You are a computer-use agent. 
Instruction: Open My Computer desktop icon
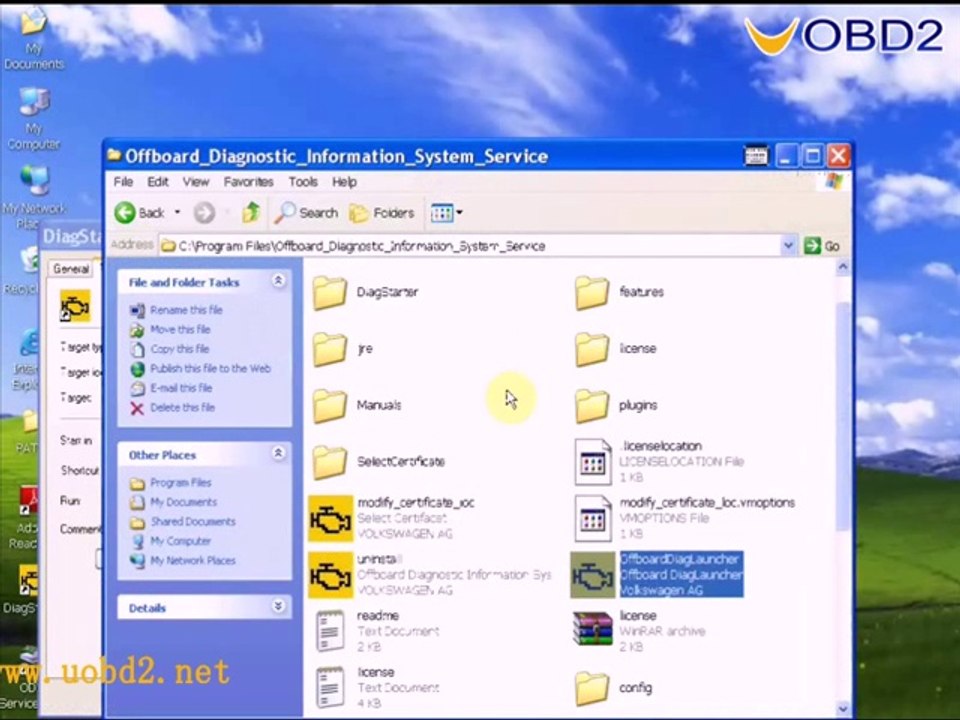(33, 118)
